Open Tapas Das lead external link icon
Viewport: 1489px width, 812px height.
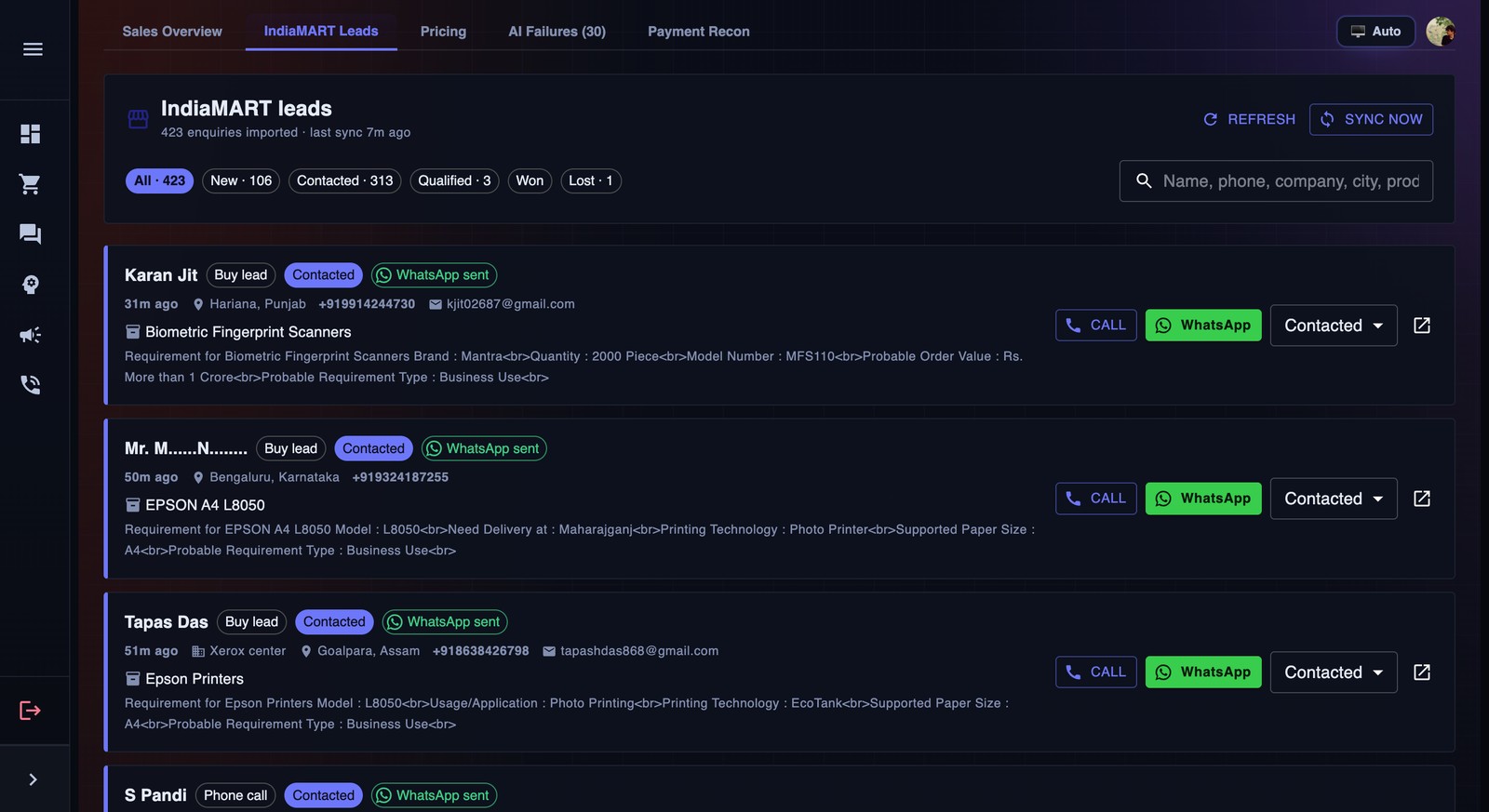[x=1422, y=672]
